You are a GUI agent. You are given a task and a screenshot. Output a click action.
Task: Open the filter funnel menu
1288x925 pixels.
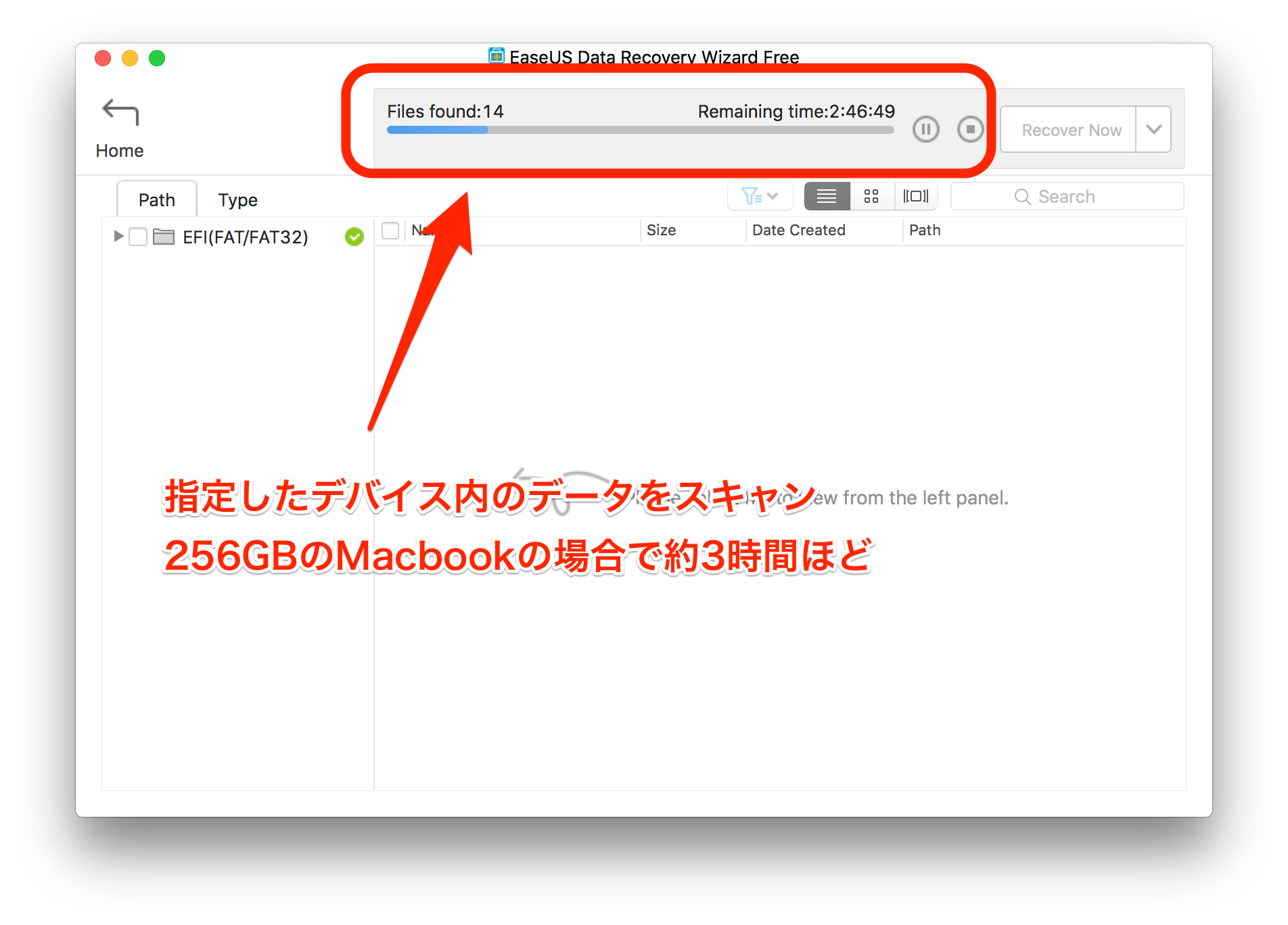tap(759, 197)
